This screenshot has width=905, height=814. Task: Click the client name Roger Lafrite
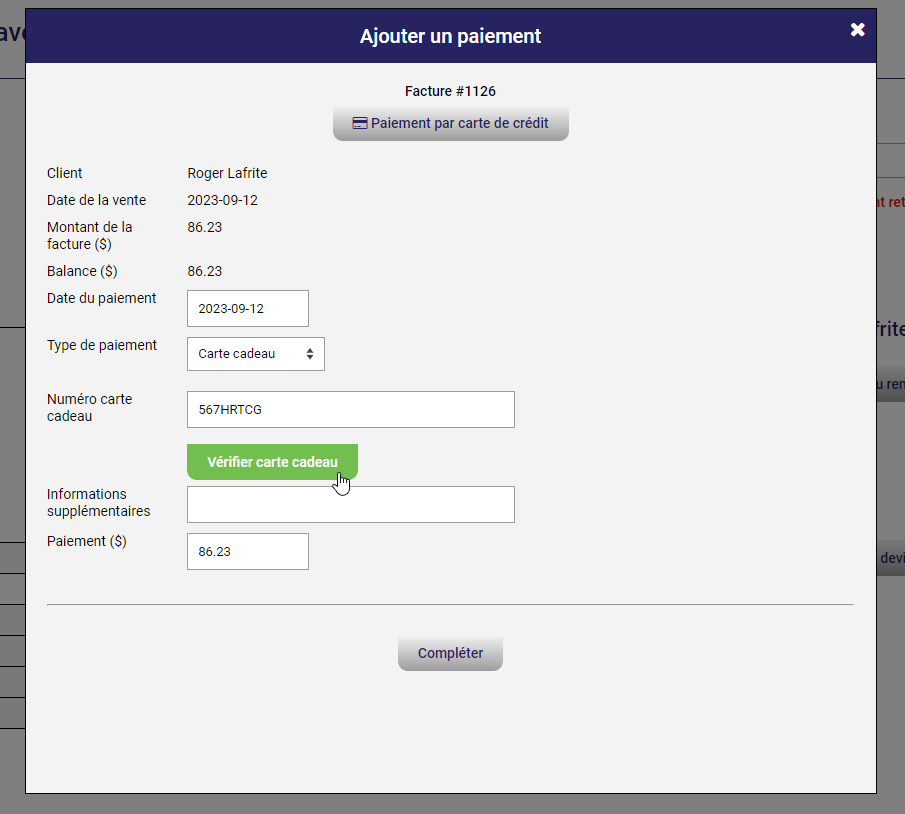pos(227,173)
